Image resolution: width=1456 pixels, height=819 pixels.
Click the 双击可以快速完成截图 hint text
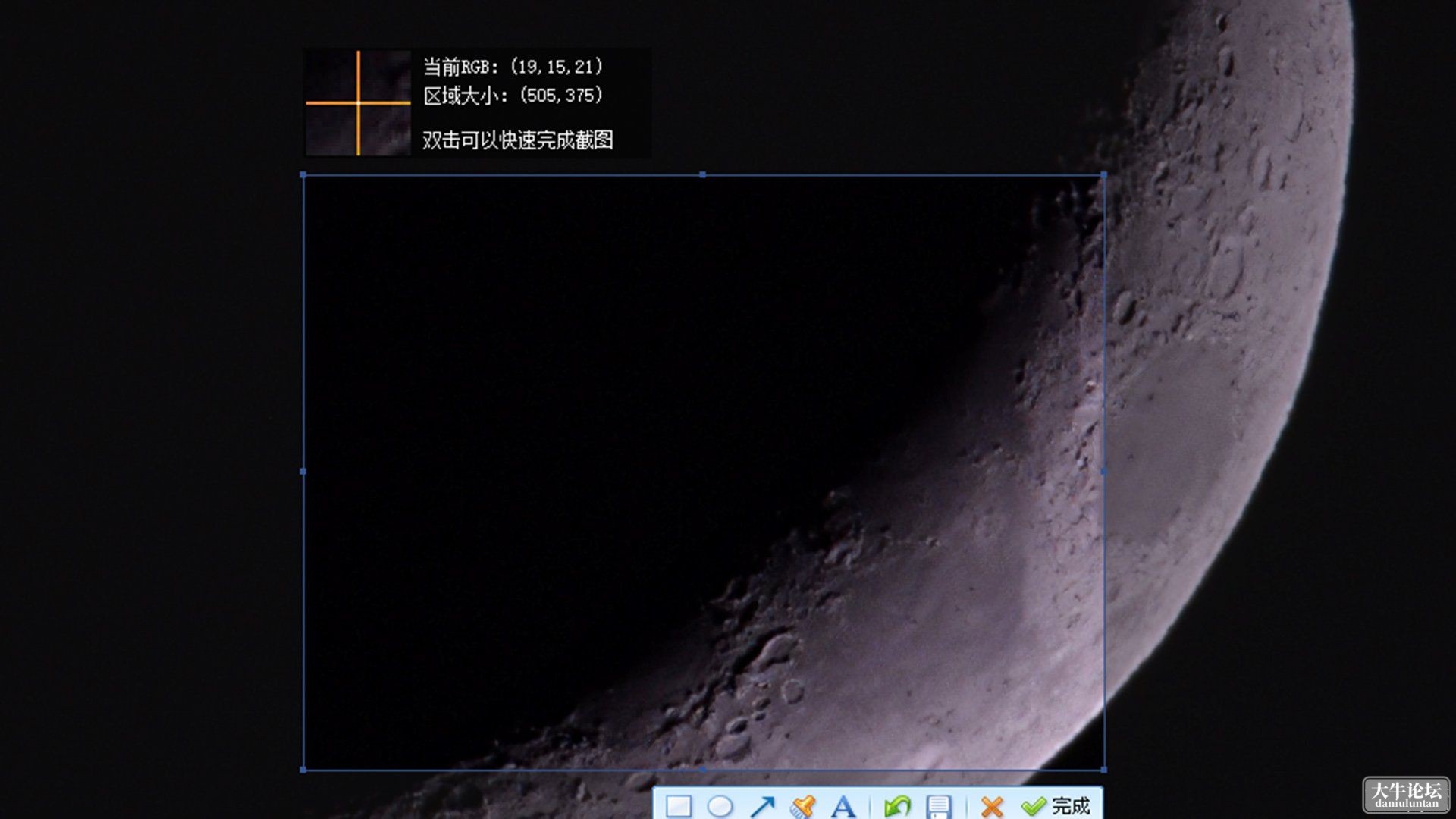[518, 140]
